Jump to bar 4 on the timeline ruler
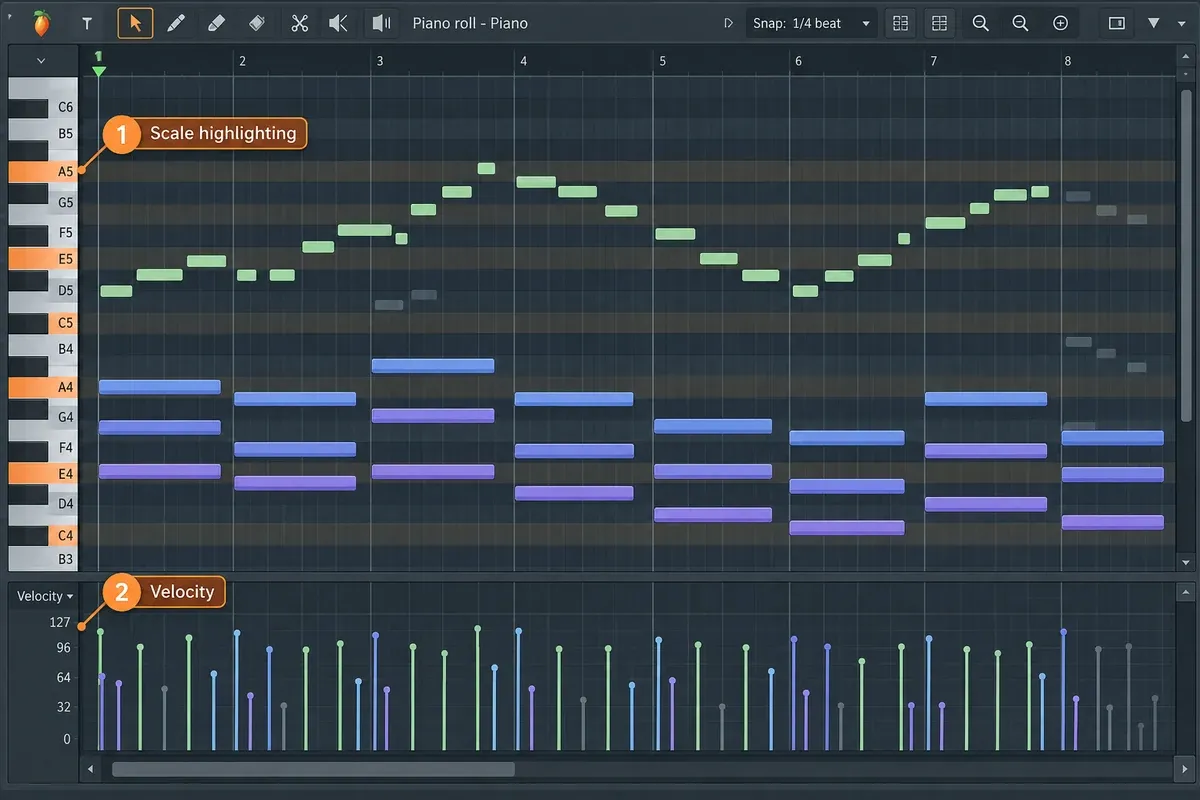Image resolution: width=1200 pixels, height=800 pixels. coord(523,61)
